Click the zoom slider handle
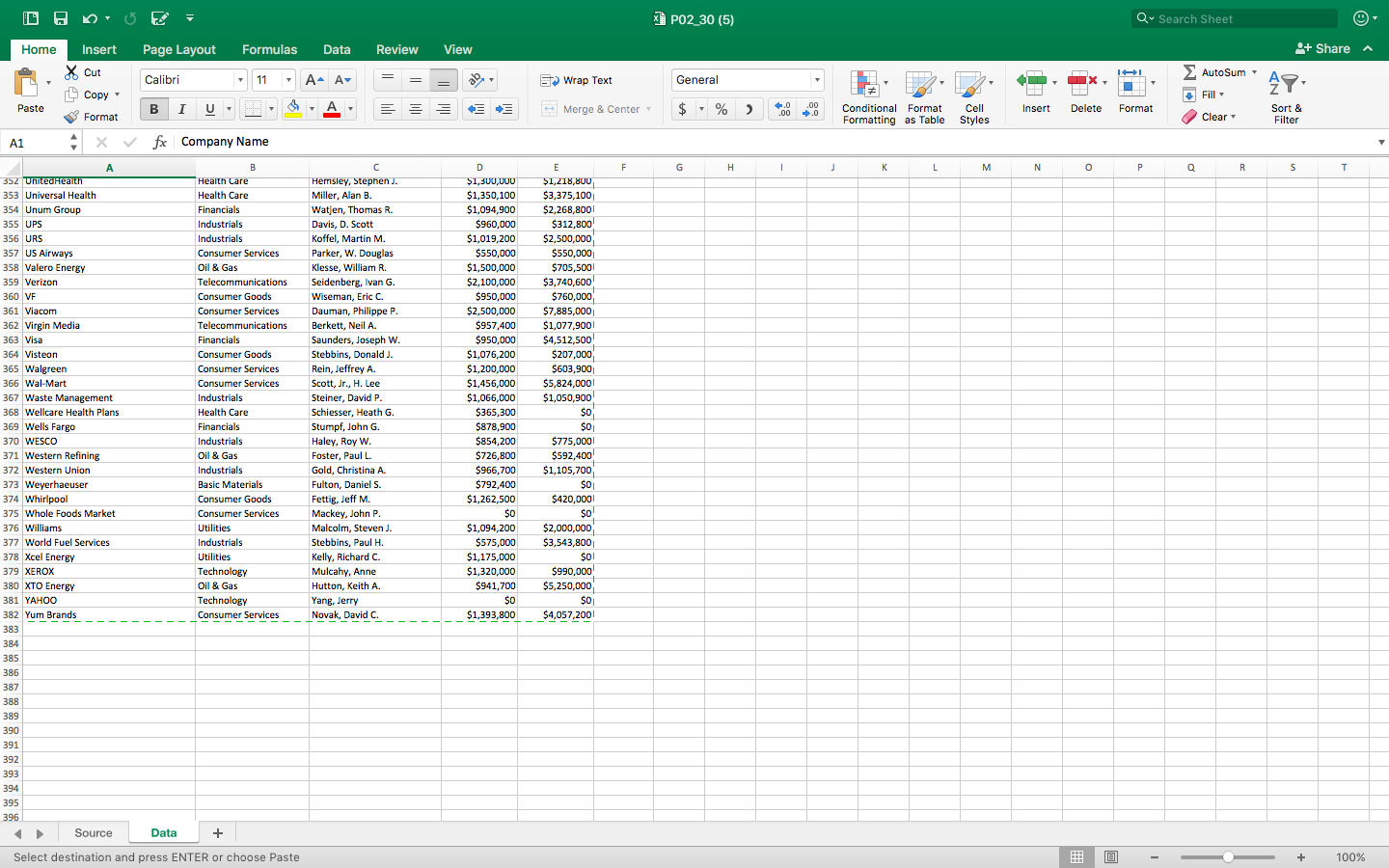This screenshot has height=868, width=1389. coord(1228,857)
